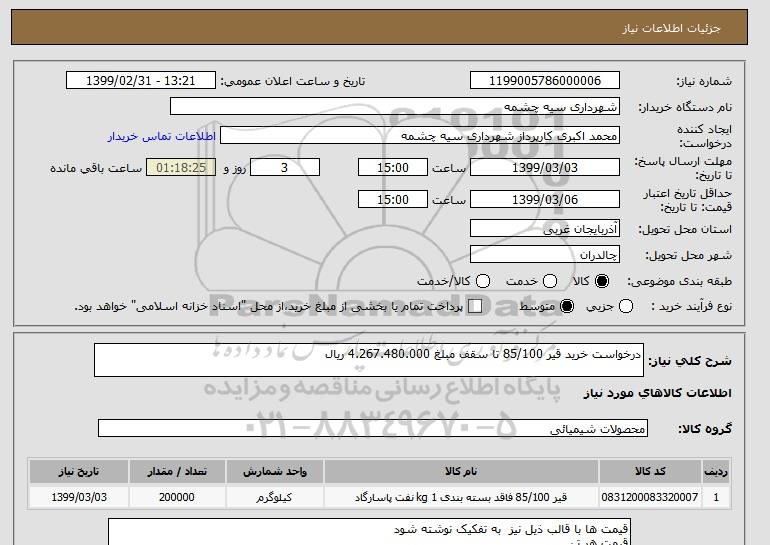Viewport: 770px width, 545px height.
Task: Click the تاریخ نیاز column header
Action: click(x=79, y=471)
